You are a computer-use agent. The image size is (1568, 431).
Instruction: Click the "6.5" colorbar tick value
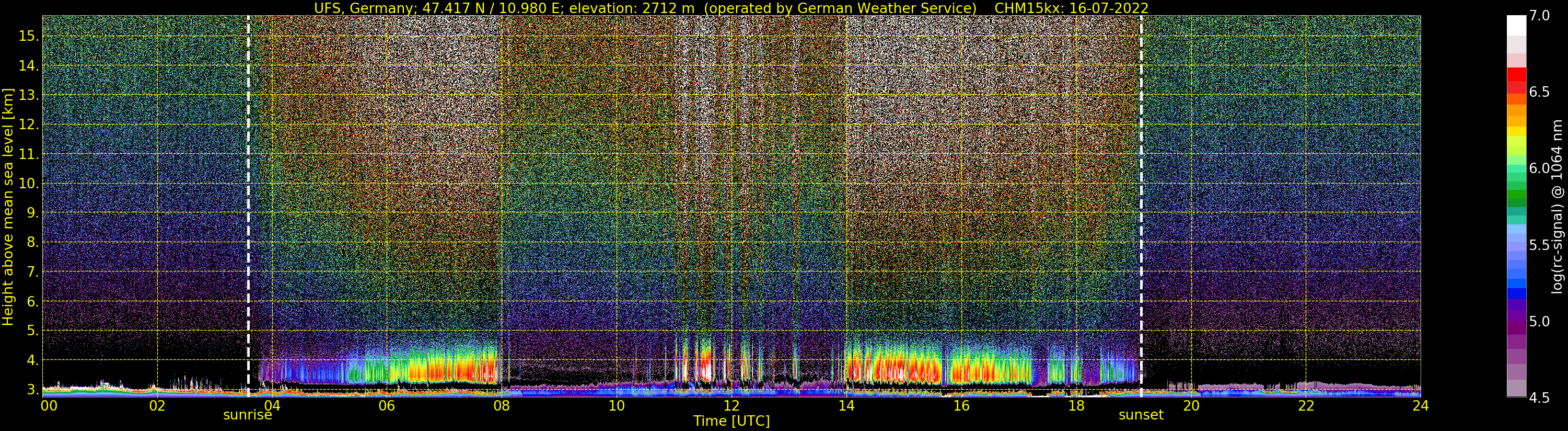(x=1539, y=92)
